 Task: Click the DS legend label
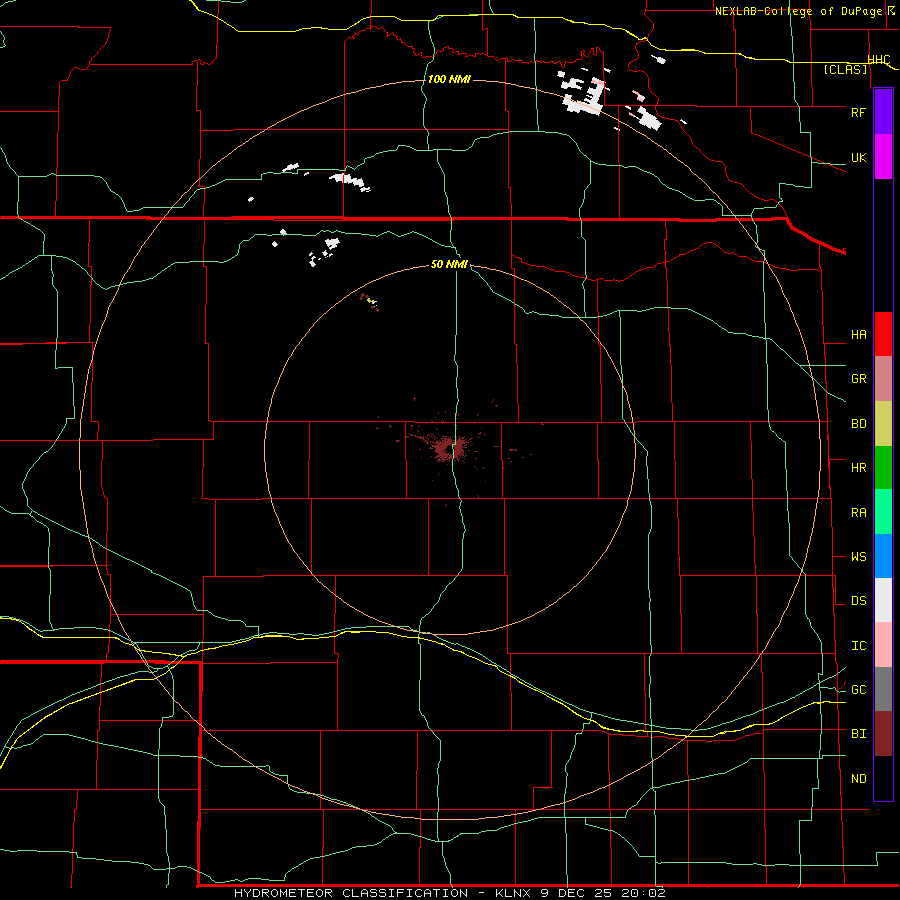[858, 601]
